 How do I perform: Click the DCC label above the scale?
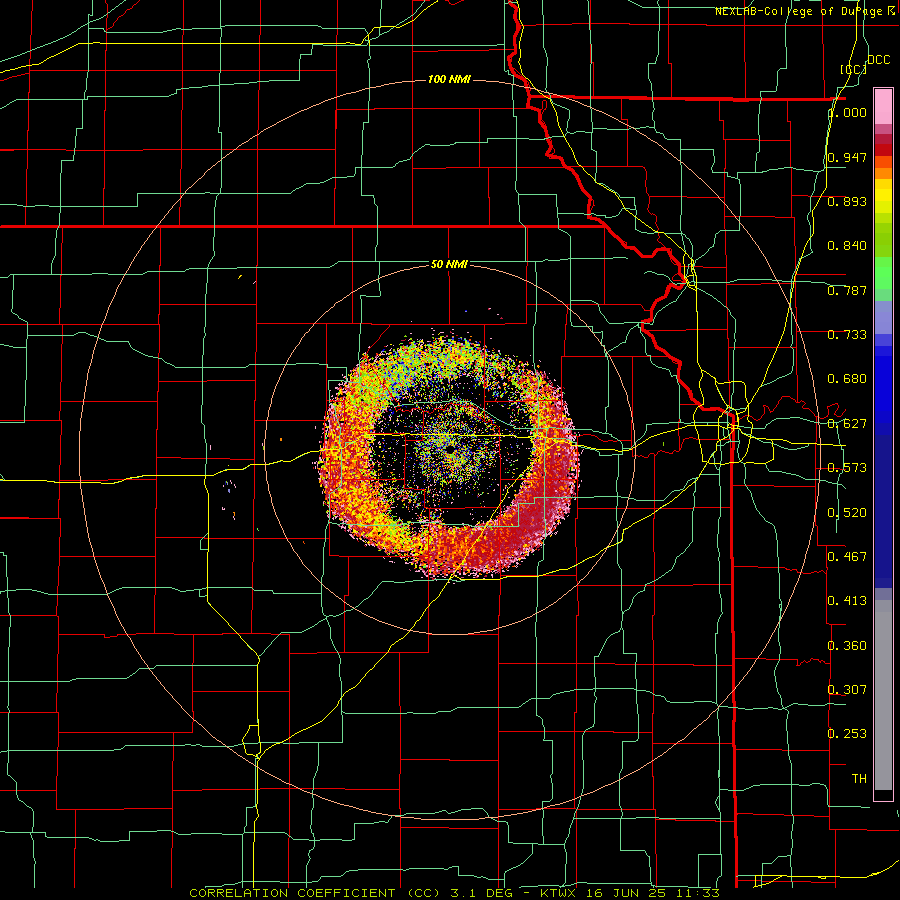pyautogui.click(x=879, y=60)
